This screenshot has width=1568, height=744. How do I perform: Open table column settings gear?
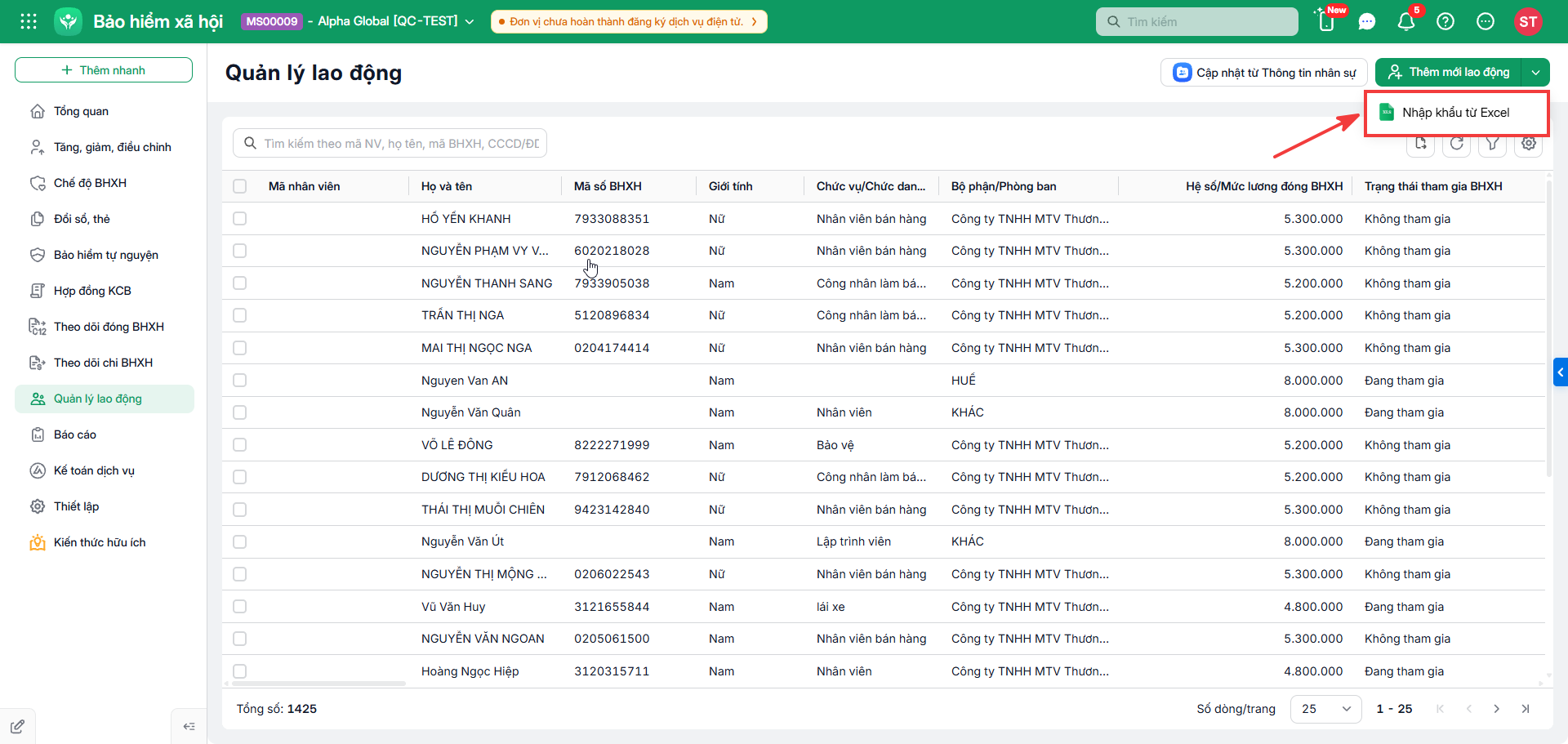tap(1529, 144)
